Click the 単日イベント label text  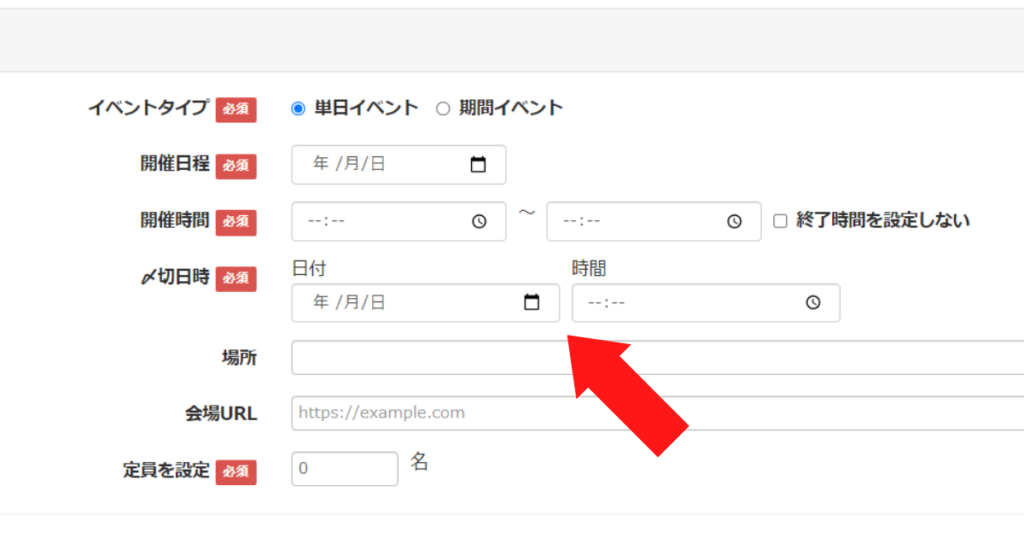tap(366, 108)
